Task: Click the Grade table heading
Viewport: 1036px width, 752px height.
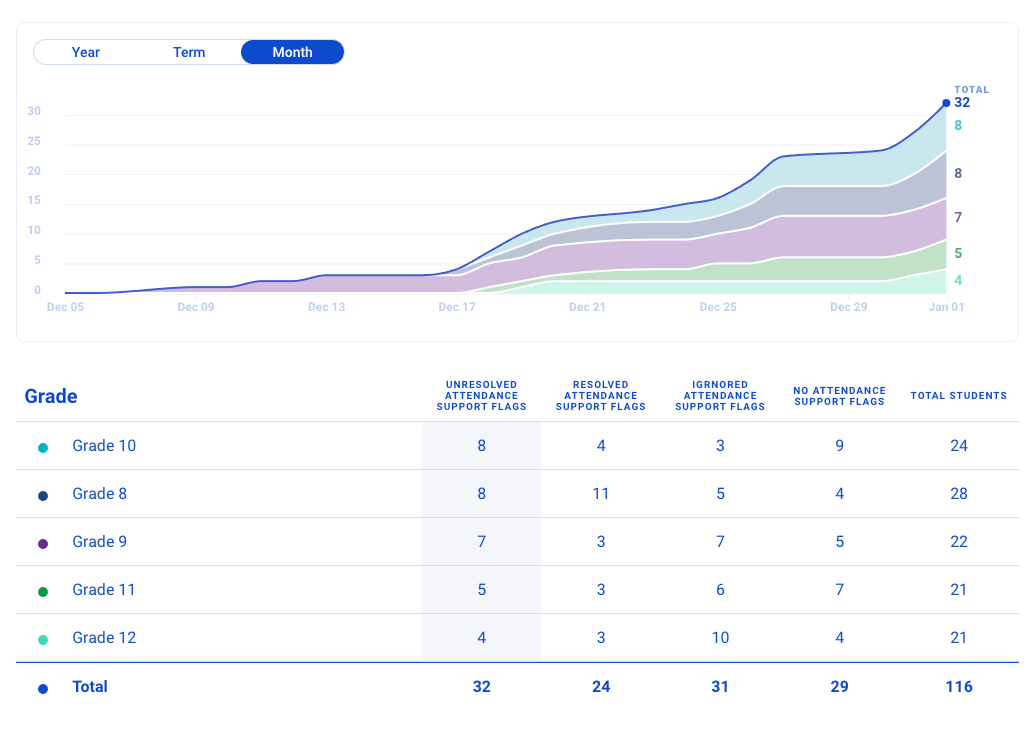Action: coord(51,396)
